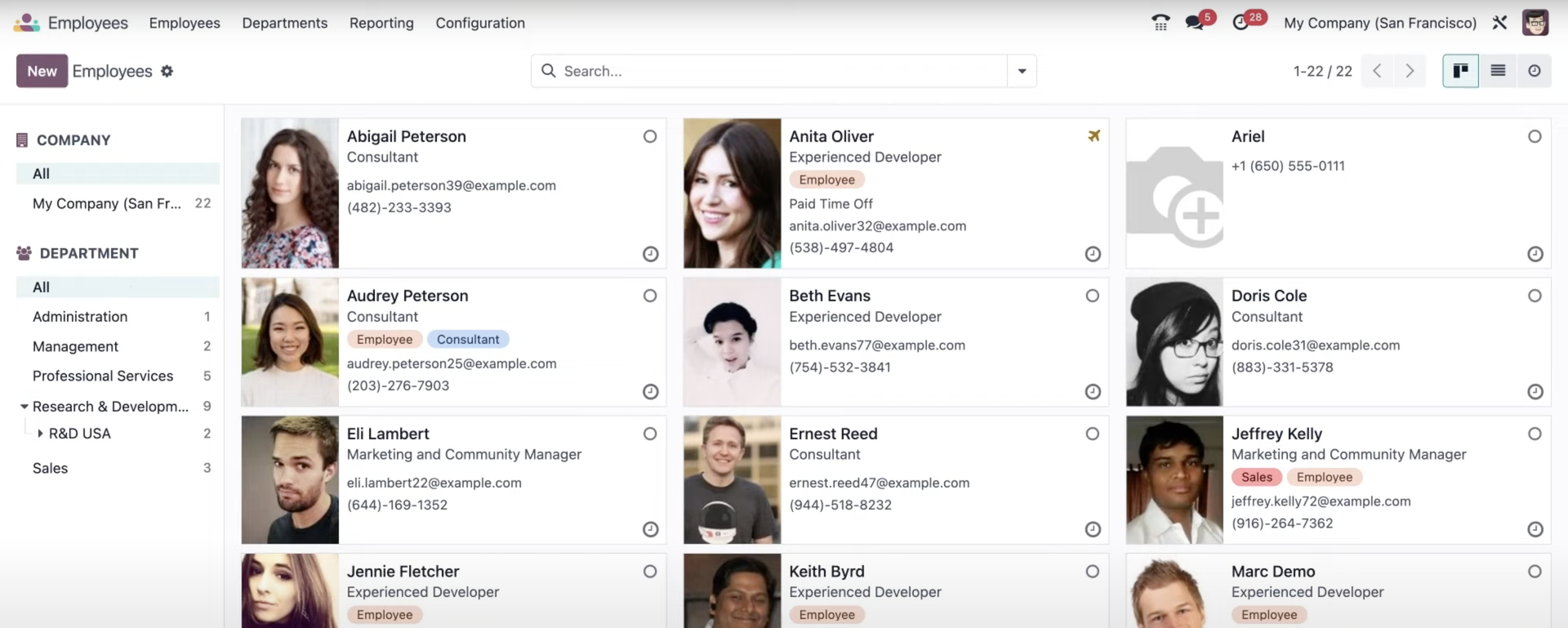Open the VoIP phone icon

point(1160,23)
